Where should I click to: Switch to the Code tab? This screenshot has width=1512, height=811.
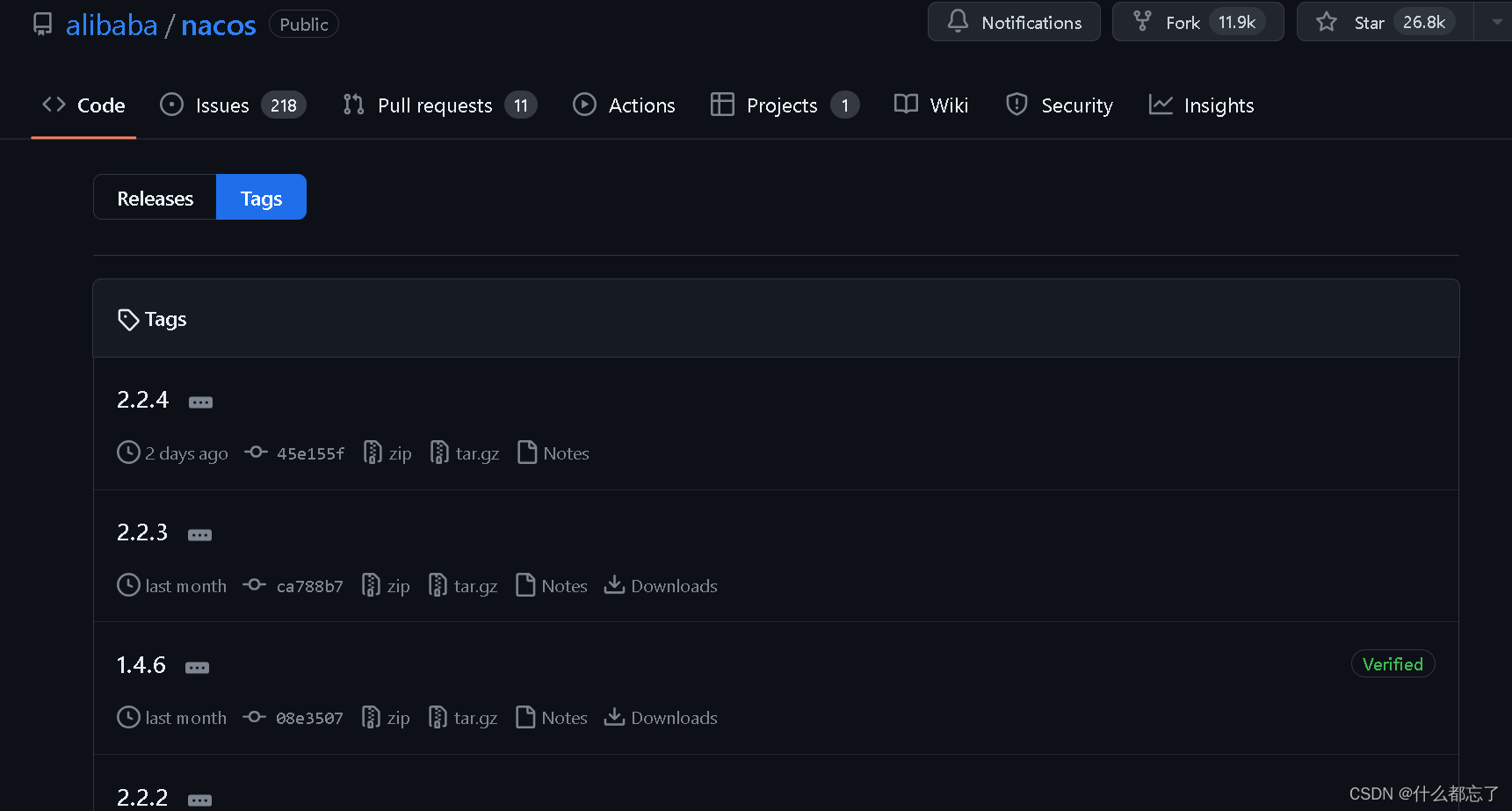[x=83, y=105]
